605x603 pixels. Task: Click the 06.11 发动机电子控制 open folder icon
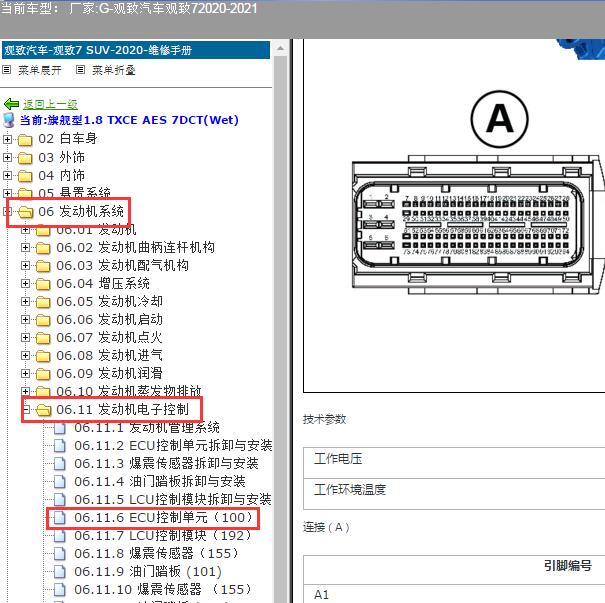[x=44, y=410]
